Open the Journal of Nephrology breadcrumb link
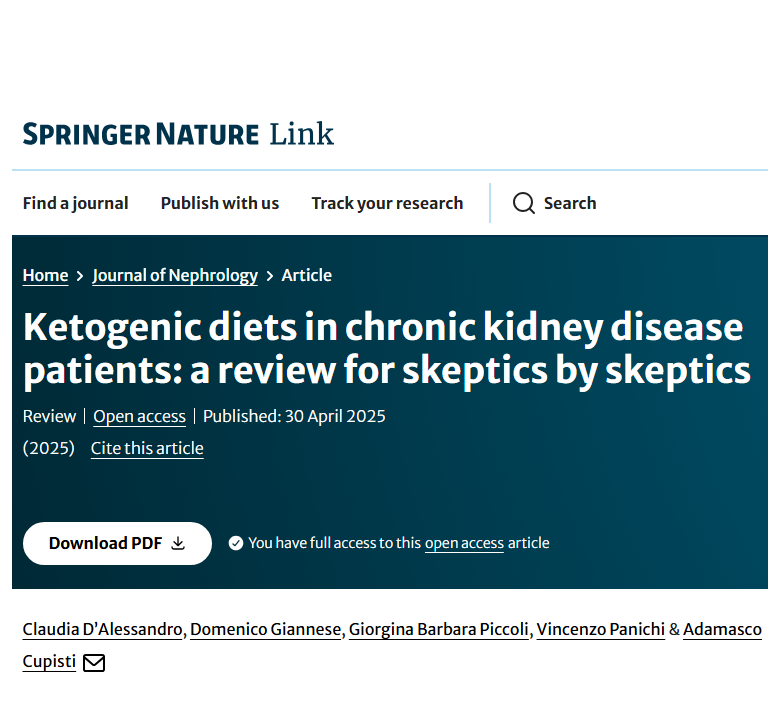The width and height of the screenshot is (782, 716). (175, 275)
